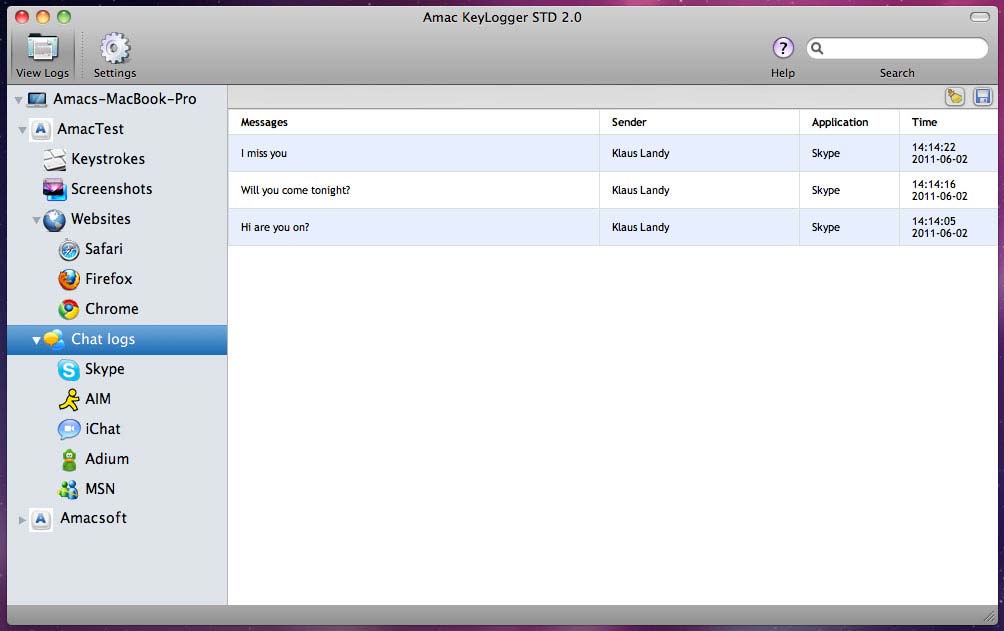
Task: Select the Safari label under Websites
Action: click(104, 249)
